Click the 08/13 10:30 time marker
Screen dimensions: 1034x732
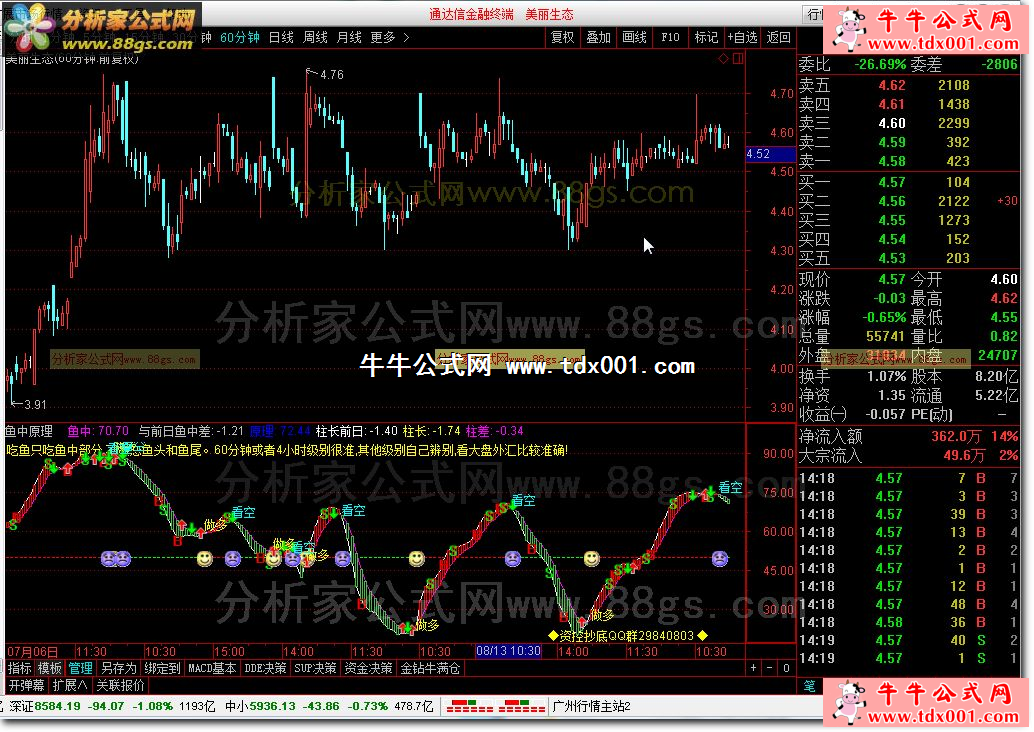[508, 651]
